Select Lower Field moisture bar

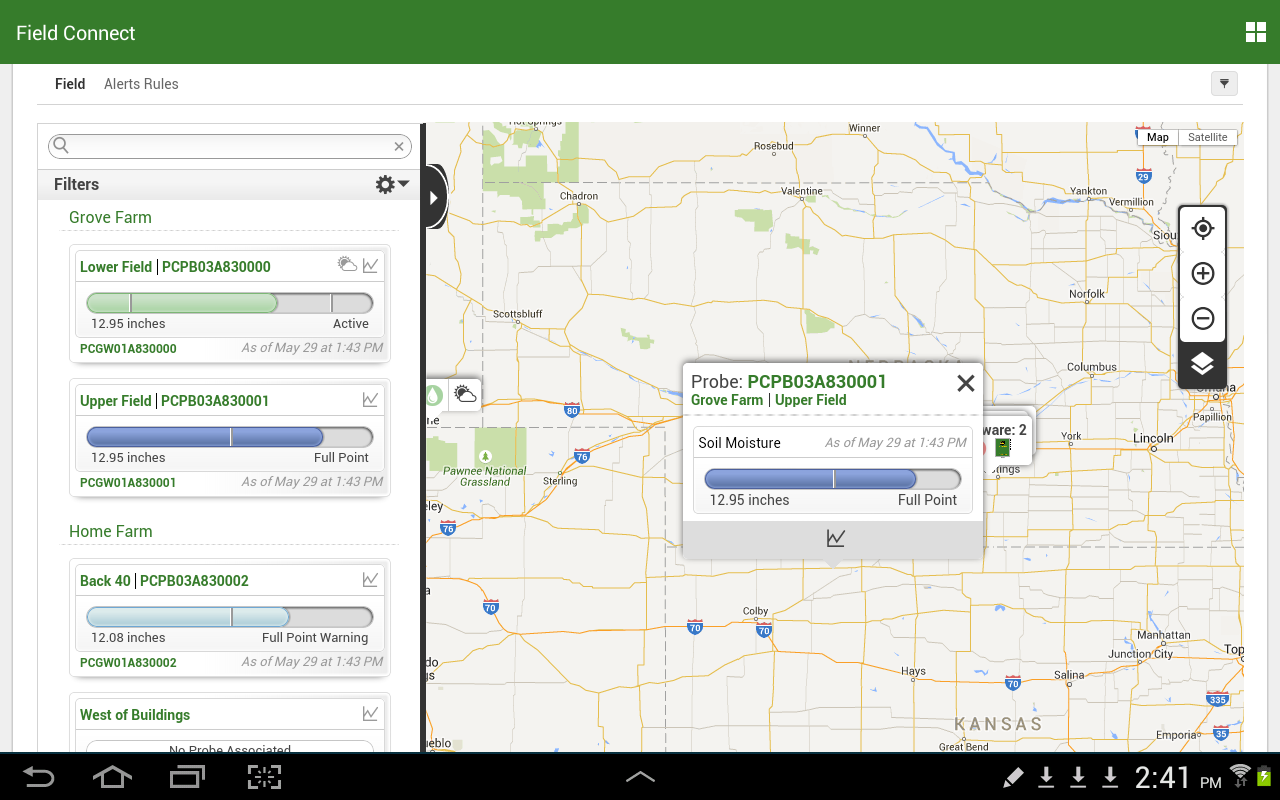230,303
